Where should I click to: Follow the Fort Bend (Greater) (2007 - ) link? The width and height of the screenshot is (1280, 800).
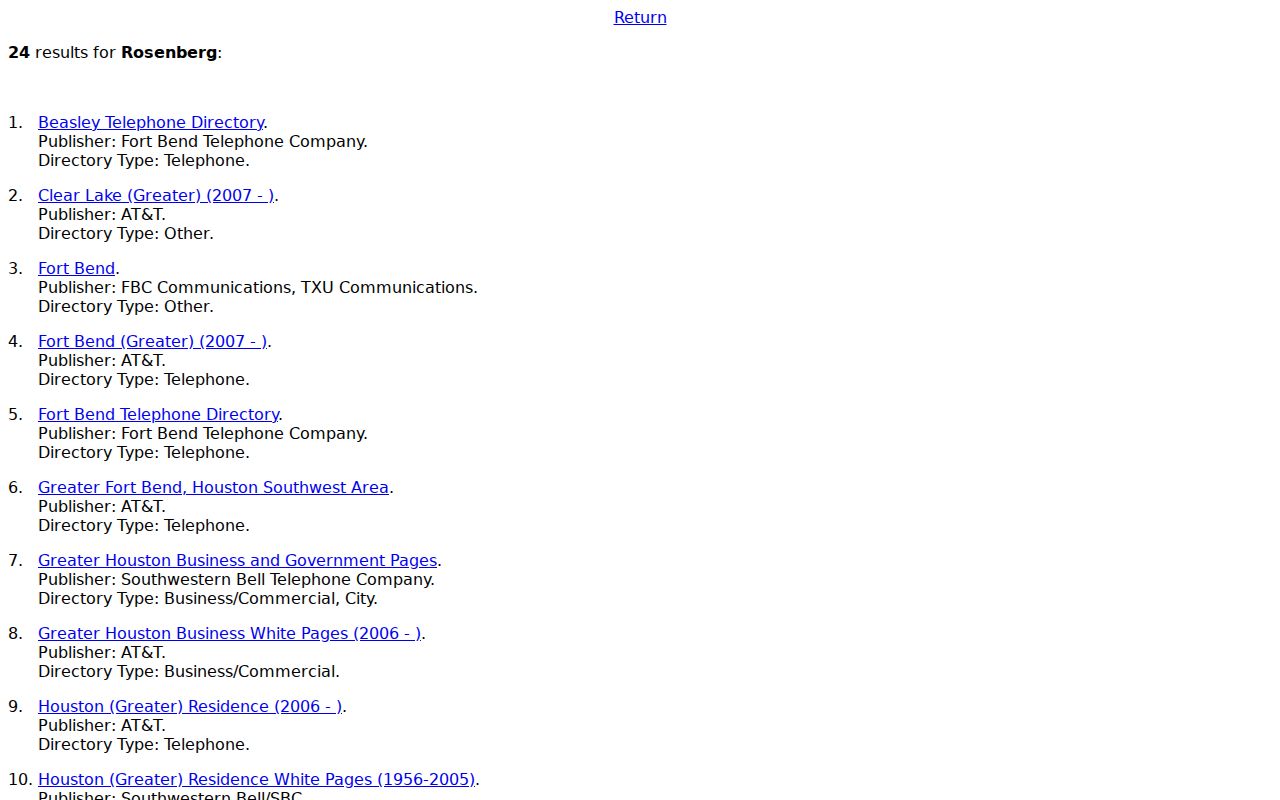(152, 341)
